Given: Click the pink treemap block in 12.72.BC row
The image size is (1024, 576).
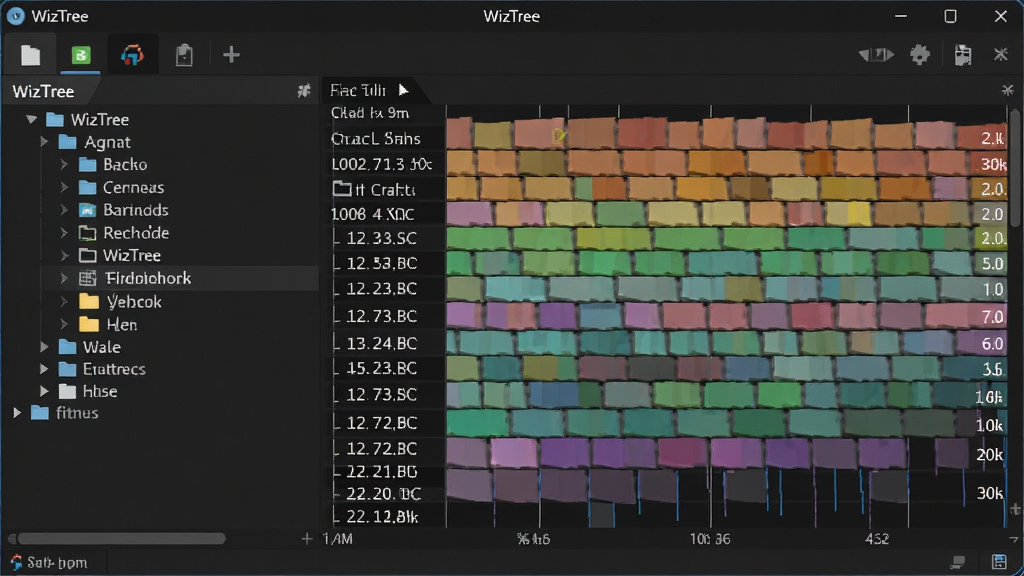Looking at the screenshot, I should click(513, 452).
